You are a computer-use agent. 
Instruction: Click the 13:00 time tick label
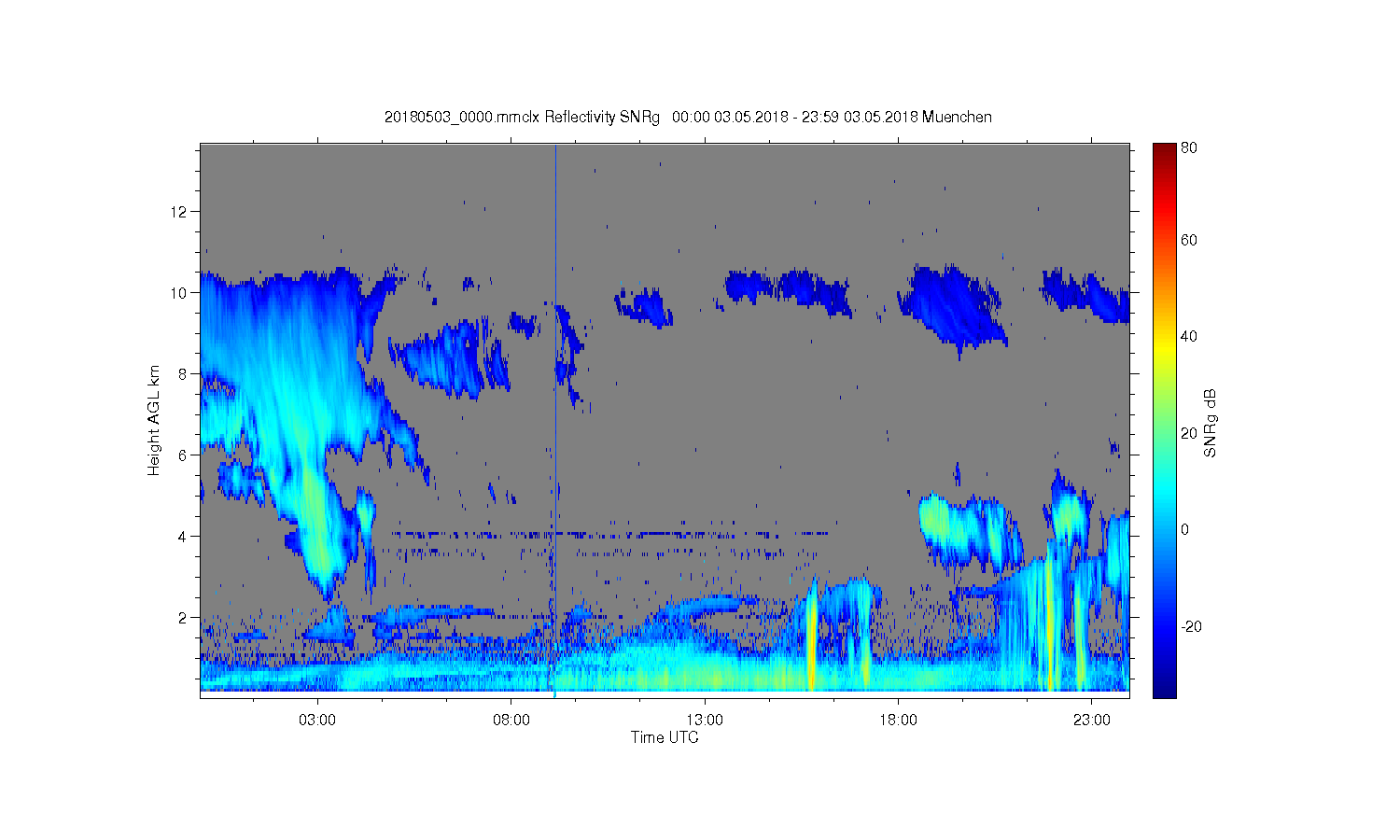[705, 721]
